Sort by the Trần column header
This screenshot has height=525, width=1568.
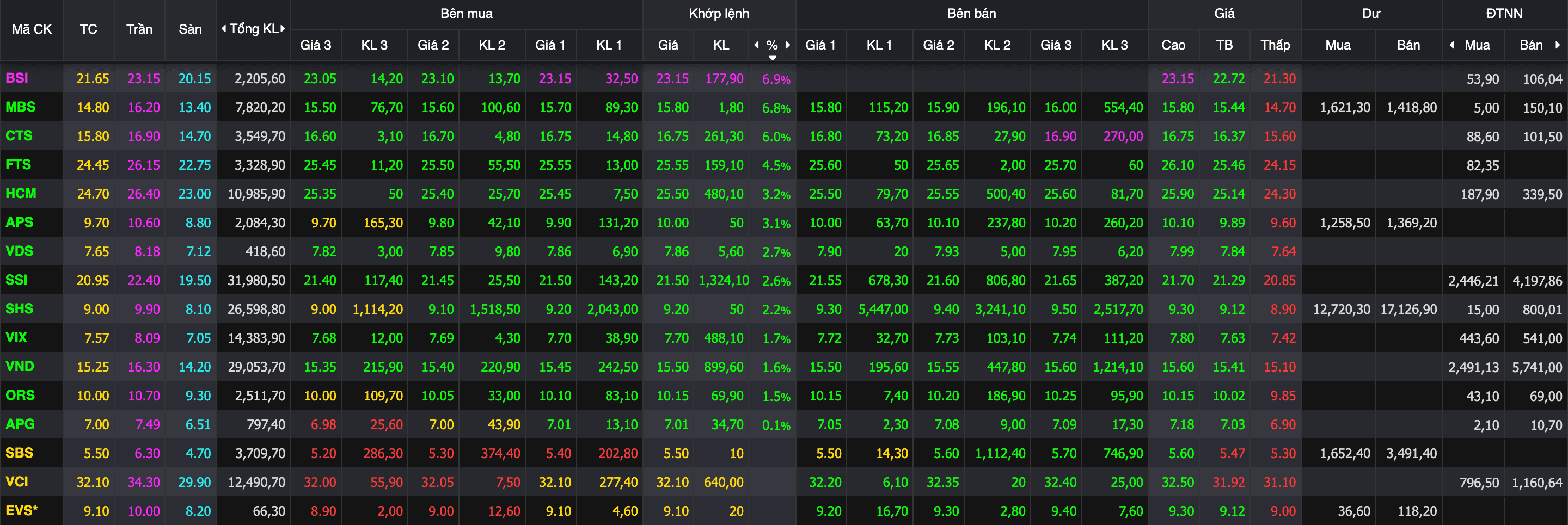[x=139, y=29]
